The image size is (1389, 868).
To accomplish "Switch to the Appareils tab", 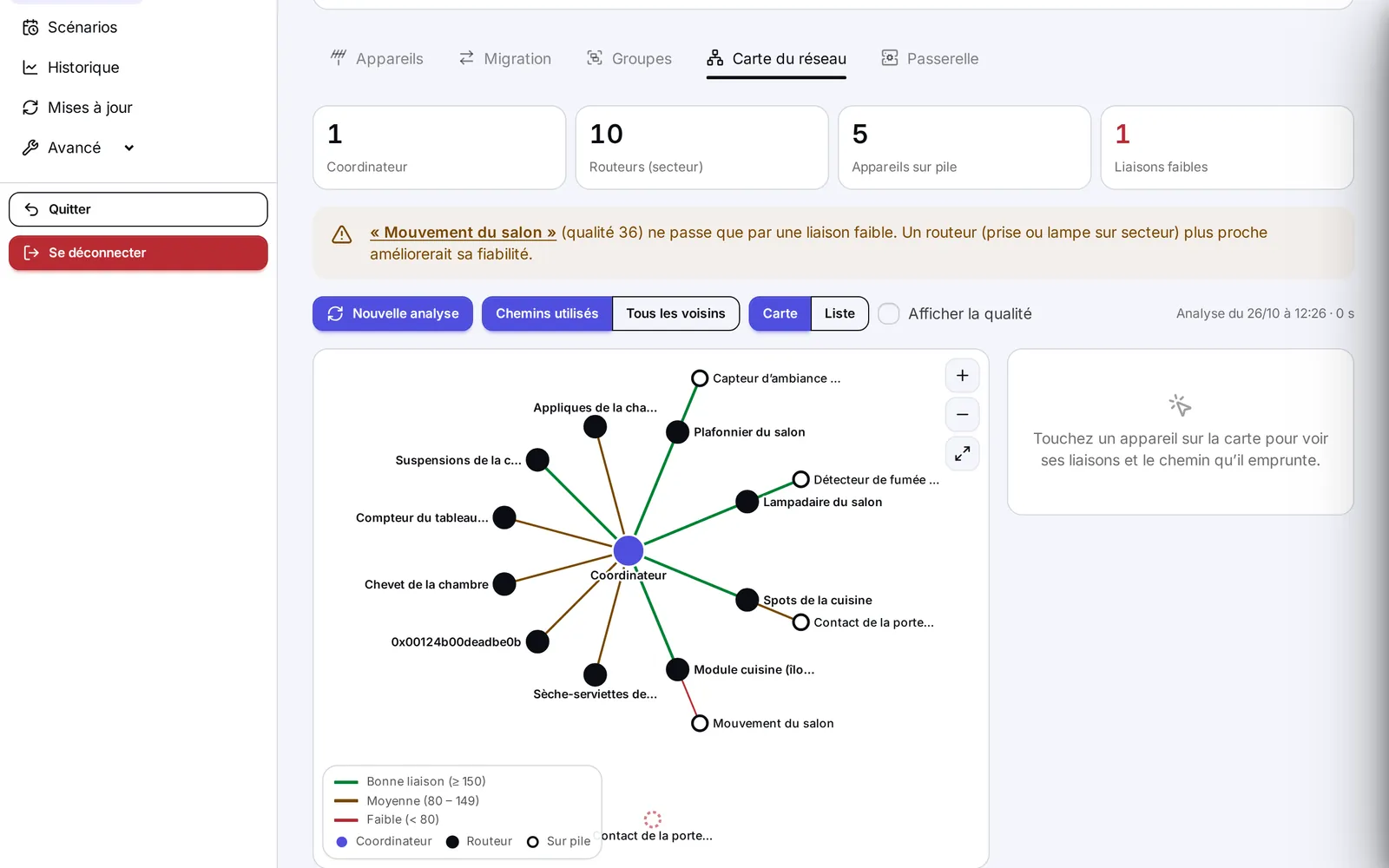I will coord(377,59).
